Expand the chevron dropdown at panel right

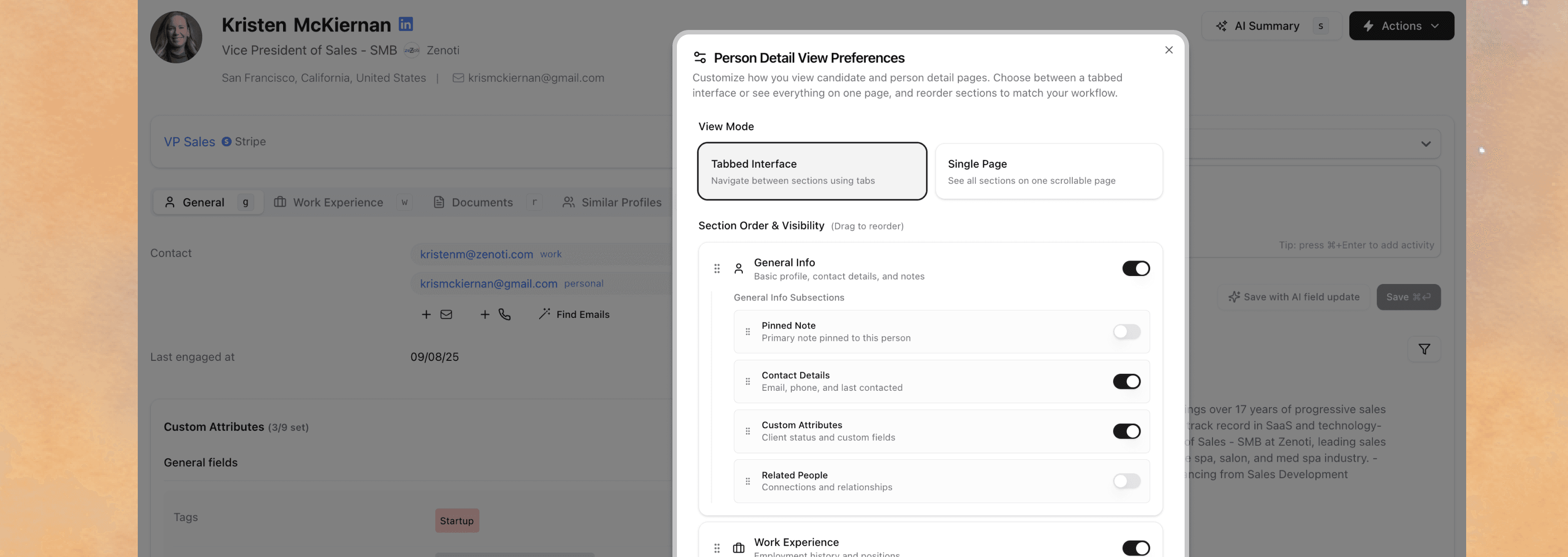click(1425, 144)
